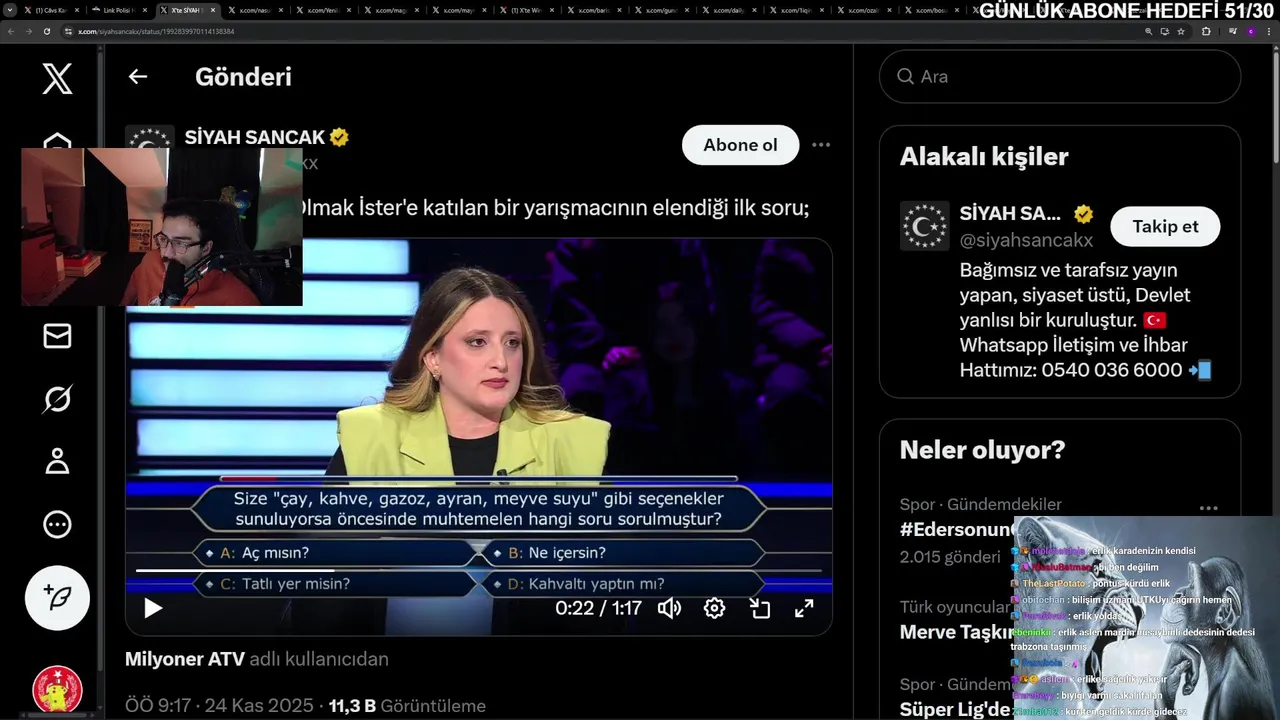Go back using the Gönderi back arrow
The image size is (1280, 720).
click(x=138, y=77)
